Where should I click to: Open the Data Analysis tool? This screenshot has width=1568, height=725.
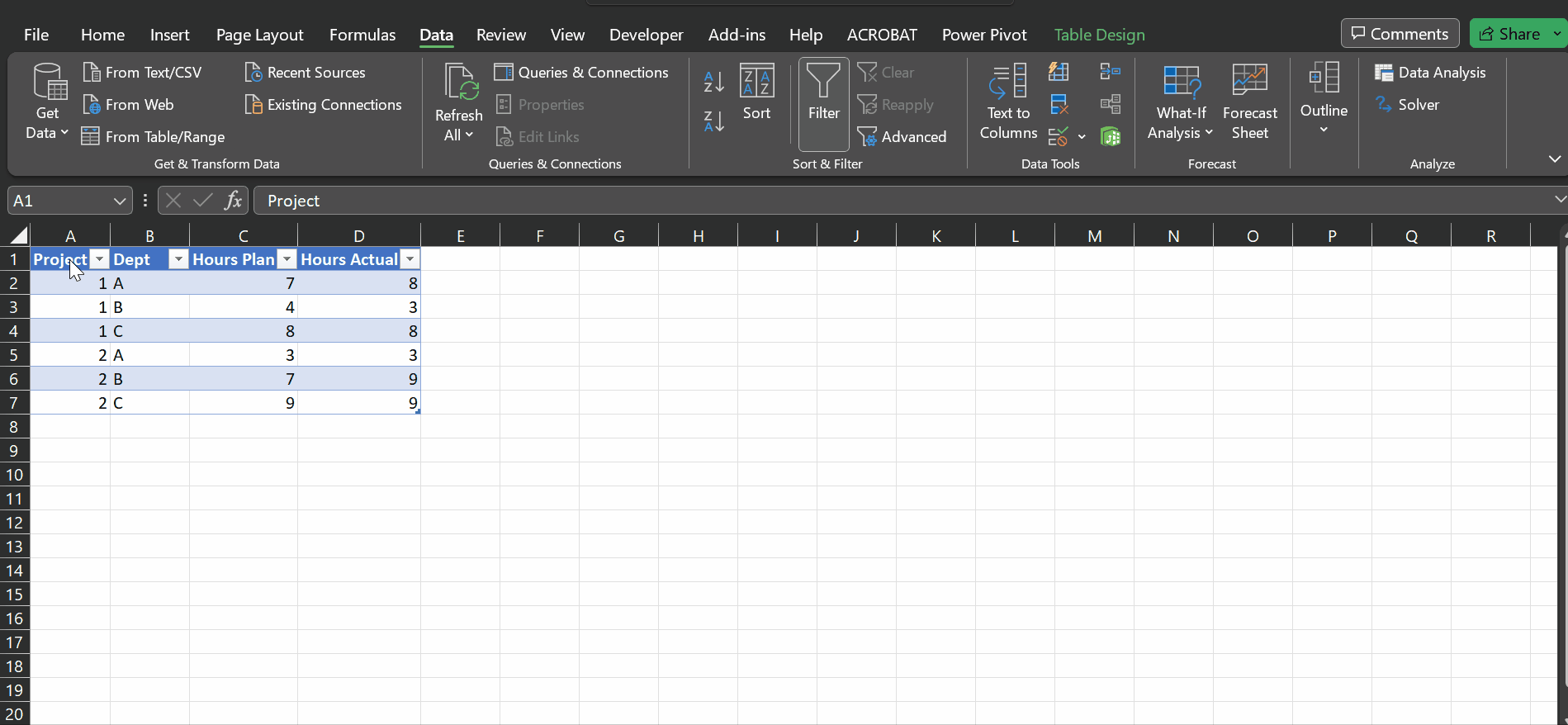pyautogui.click(x=1430, y=73)
